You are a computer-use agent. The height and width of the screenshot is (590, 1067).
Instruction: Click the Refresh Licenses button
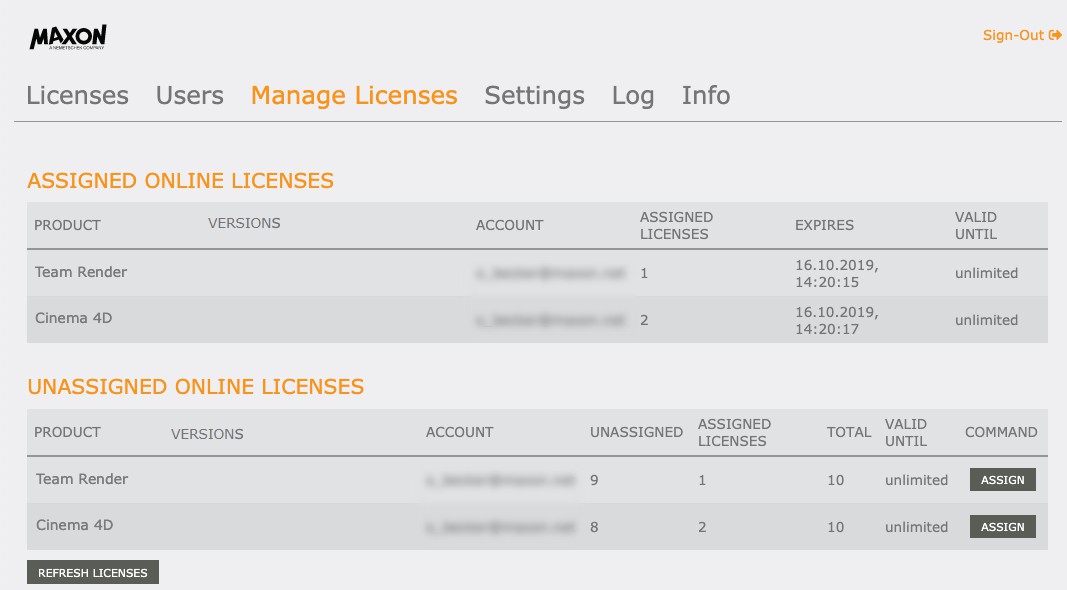pos(93,572)
